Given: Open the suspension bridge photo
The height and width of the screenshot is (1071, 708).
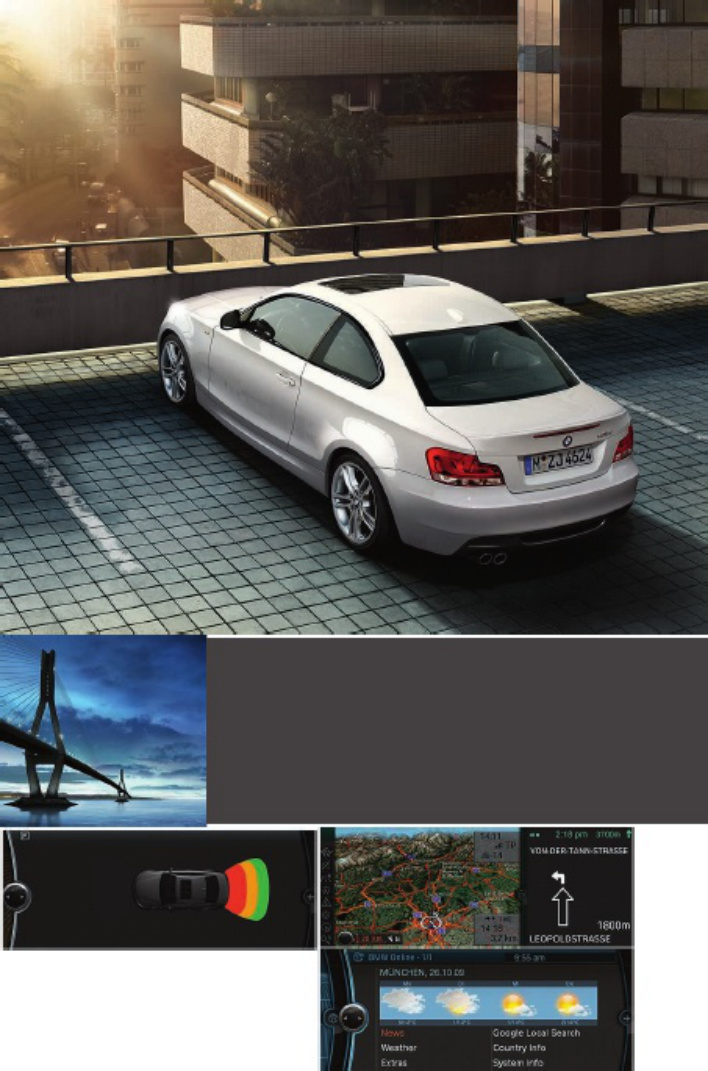Looking at the screenshot, I should coord(103,730).
